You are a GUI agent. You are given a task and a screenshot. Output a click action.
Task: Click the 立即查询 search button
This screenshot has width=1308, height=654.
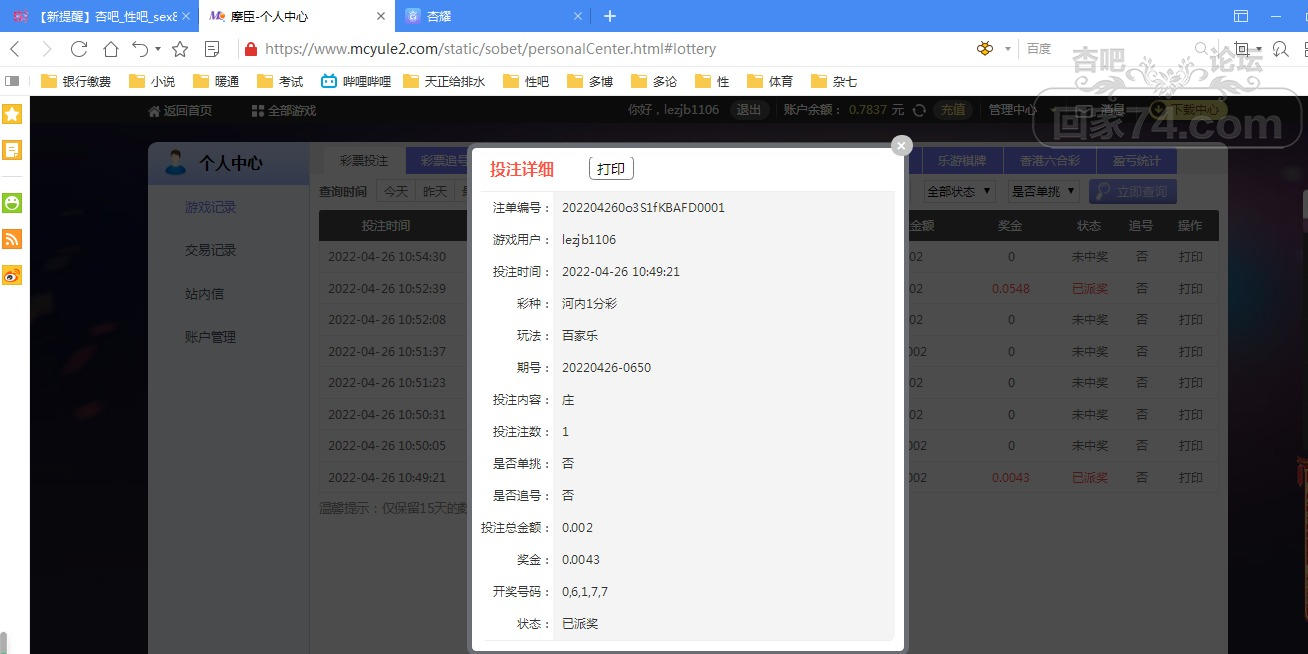(x=1133, y=191)
